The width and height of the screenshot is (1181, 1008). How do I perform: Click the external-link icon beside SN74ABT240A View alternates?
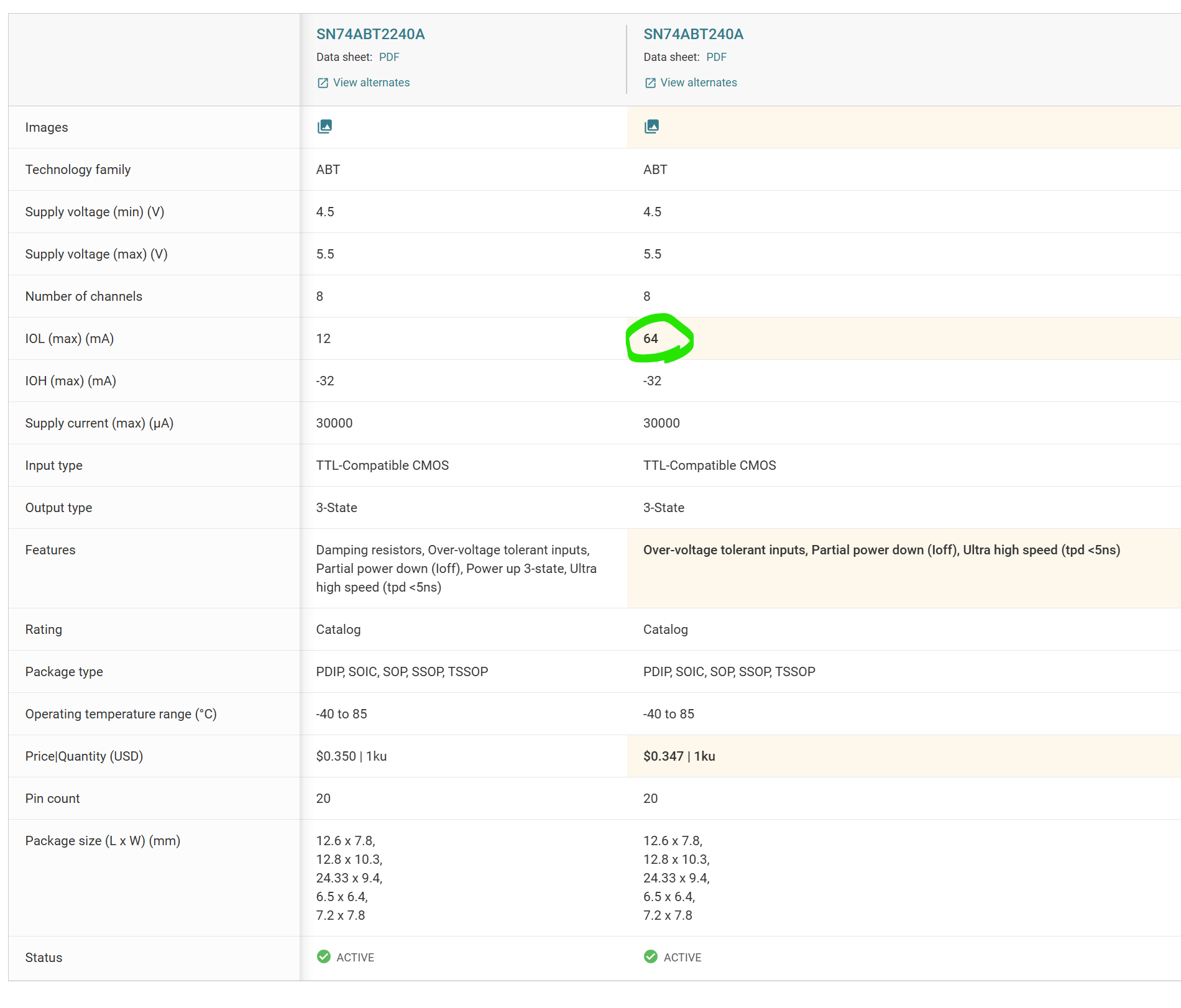pyautogui.click(x=650, y=83)
